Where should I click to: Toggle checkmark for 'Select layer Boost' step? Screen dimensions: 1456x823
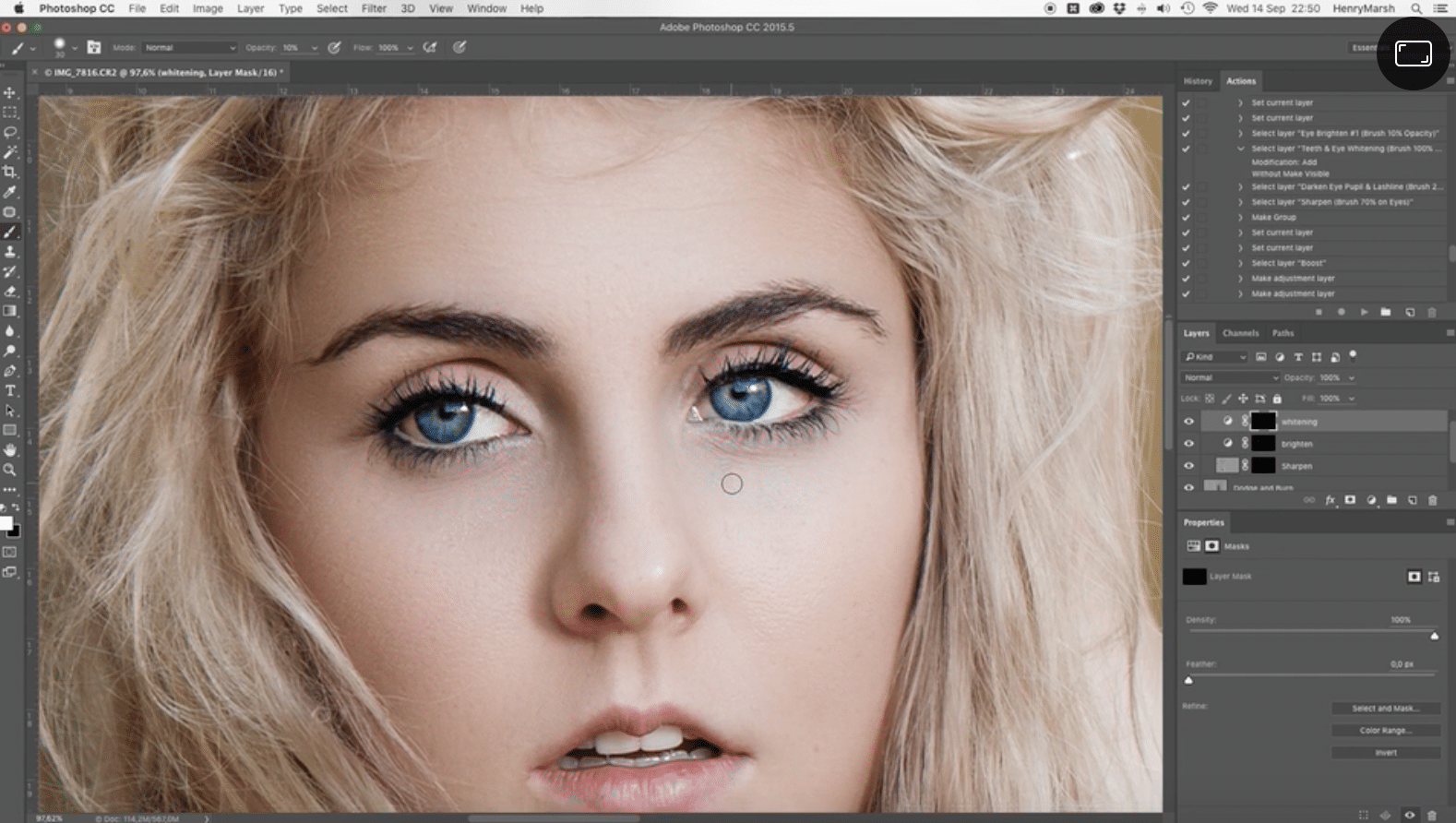(x=1186, y=263)
